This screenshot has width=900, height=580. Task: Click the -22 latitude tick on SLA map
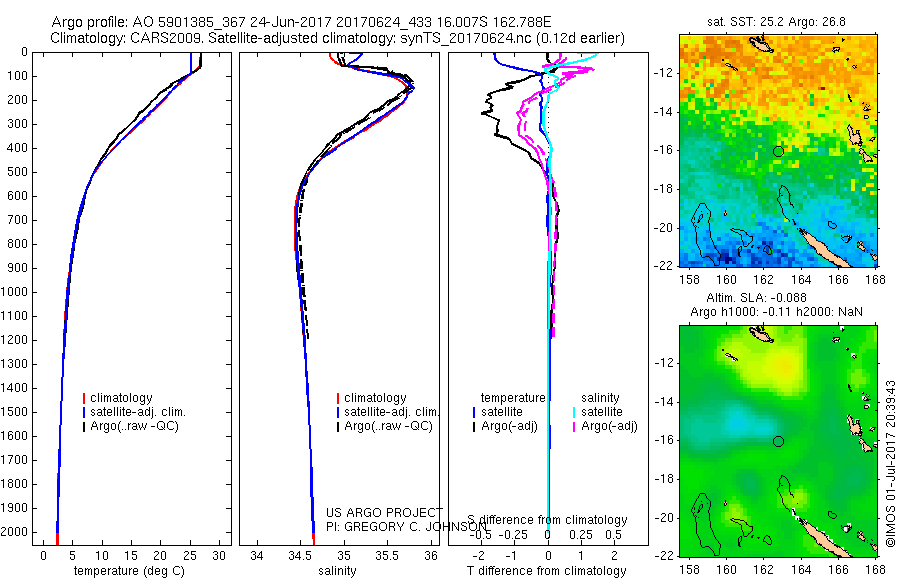pos(662,556)
